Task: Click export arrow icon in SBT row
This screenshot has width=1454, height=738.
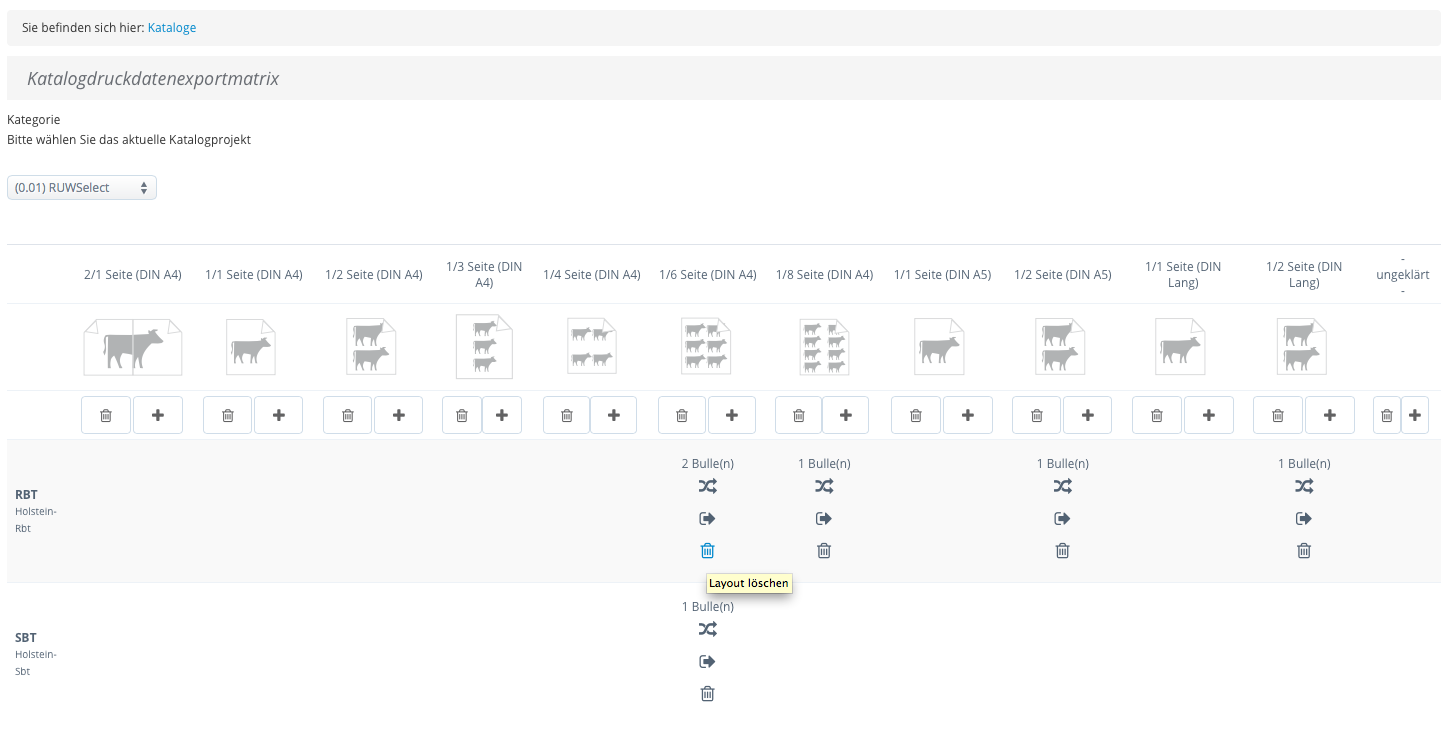Action: coord(708,662)
